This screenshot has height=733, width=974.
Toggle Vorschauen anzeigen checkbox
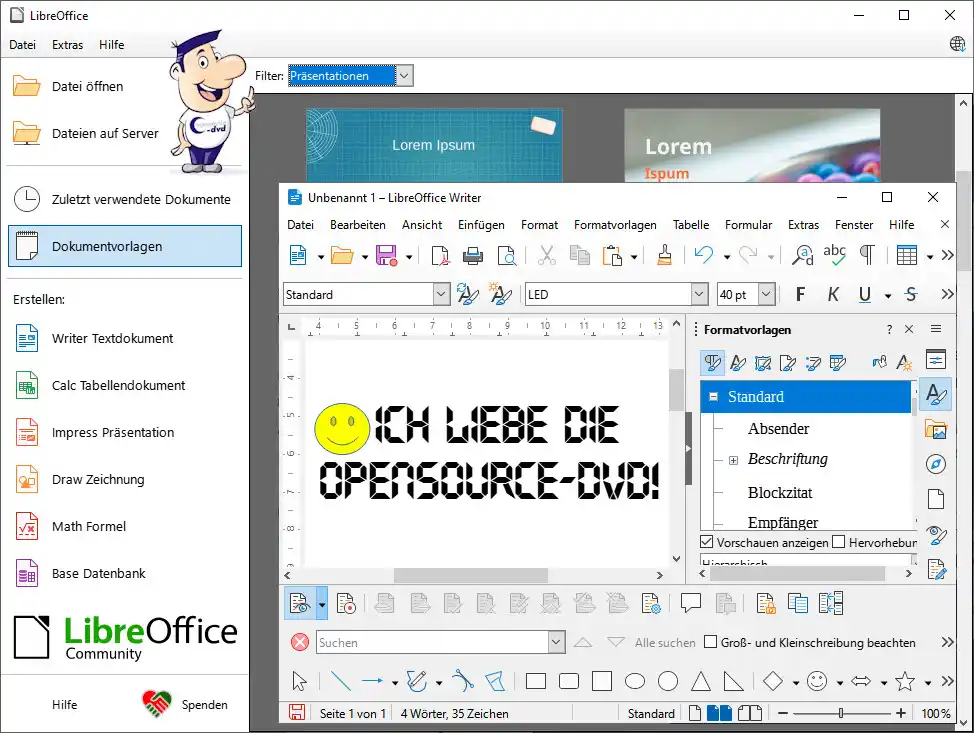click(x=706, y=542)
